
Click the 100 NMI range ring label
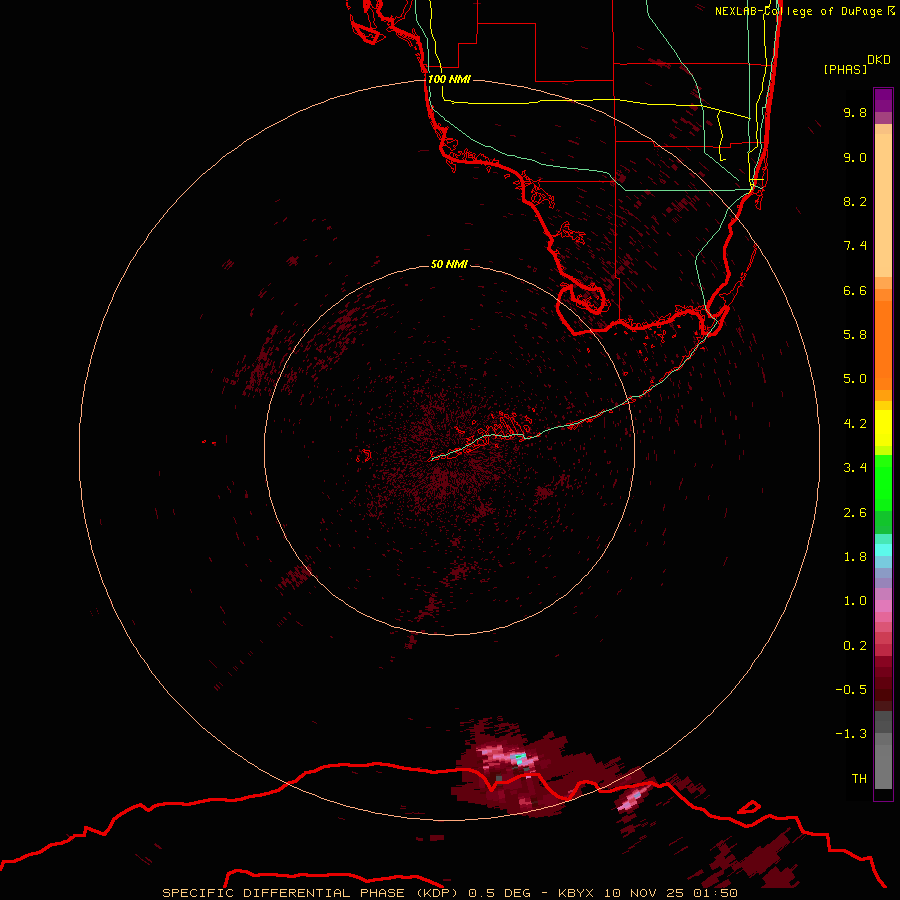449,79
